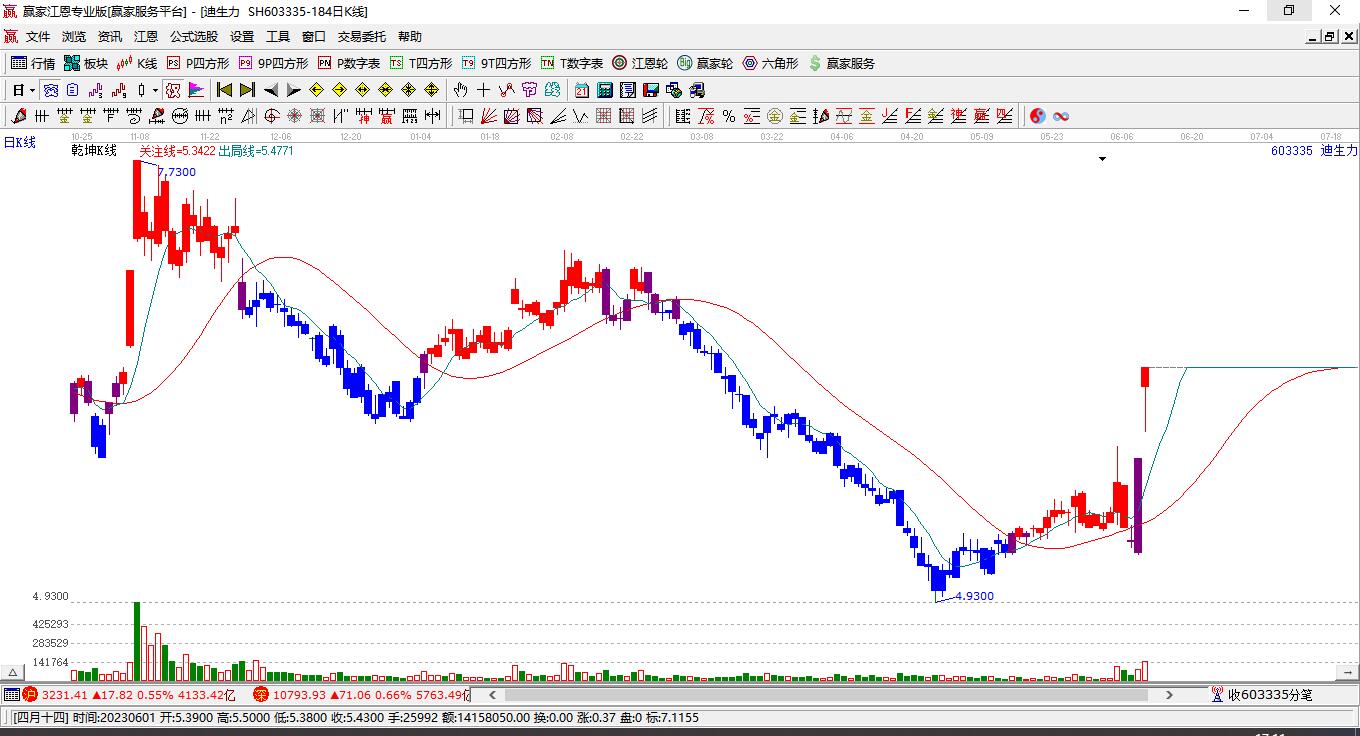Toggle the 乾坤K线 indicator icon
This screenshot has height=736, width=1360.
click(173, 90)
